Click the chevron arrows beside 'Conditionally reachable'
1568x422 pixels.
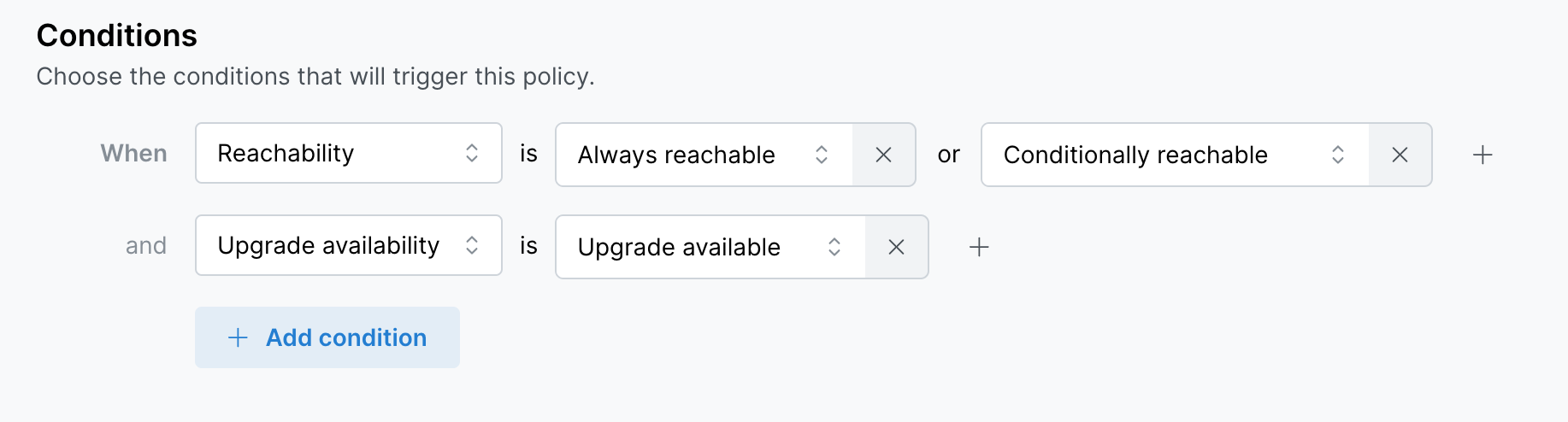click(x=1338, y=155)
